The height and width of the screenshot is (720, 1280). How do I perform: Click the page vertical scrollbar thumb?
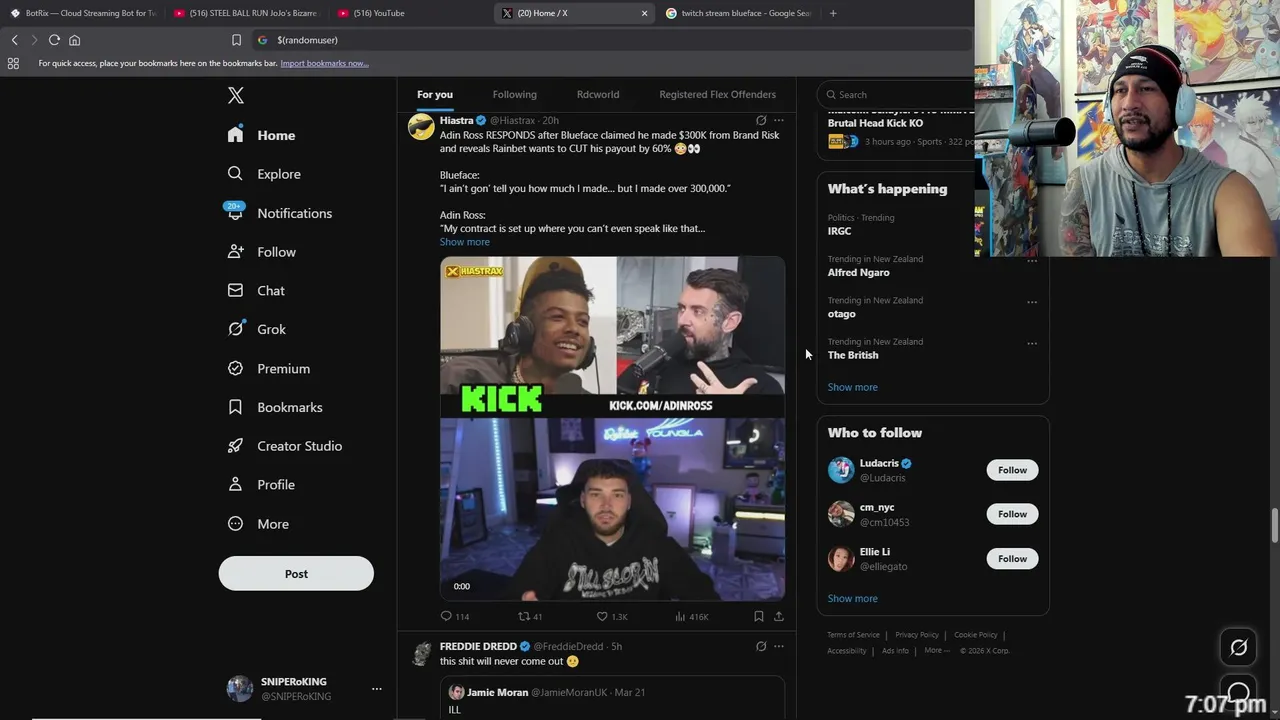1274,525
